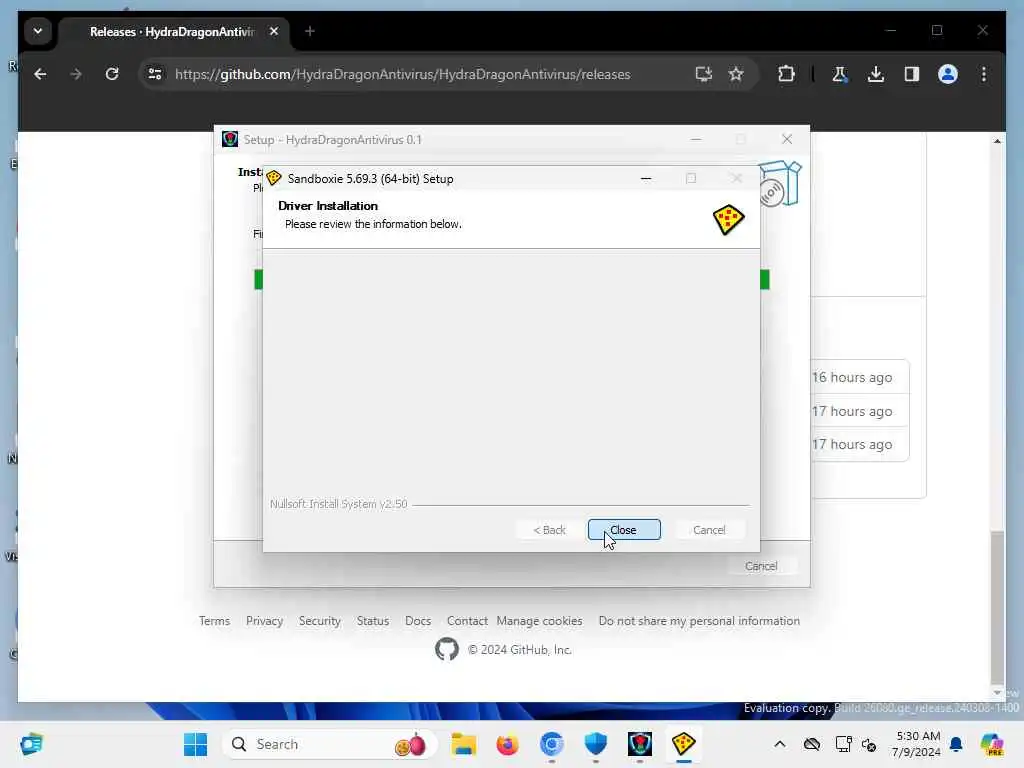Viewport: 1024px width, 768px height.
Task: Click the Privacy footer link
Action: tap(264, 620)
